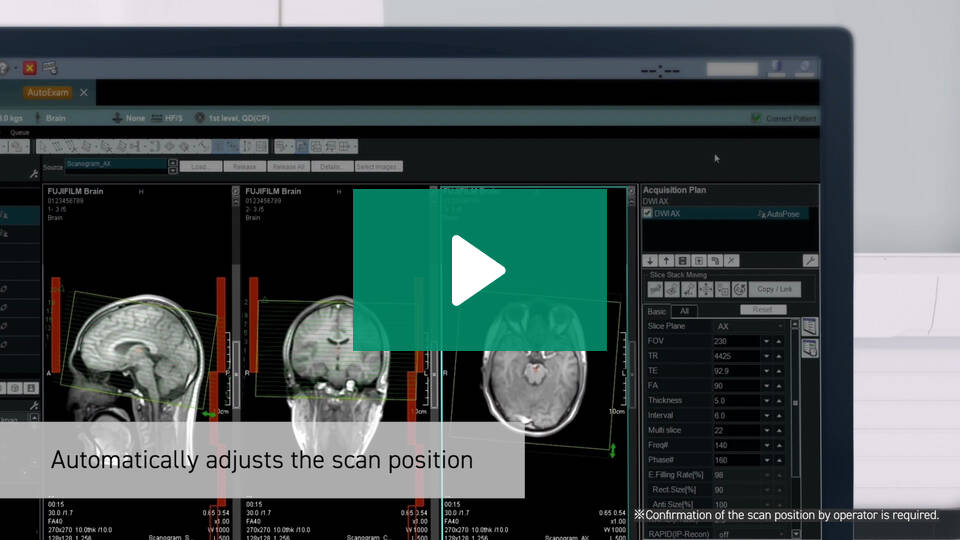
Task: Open the Slice Plane AX dropdown
Action: [751, 326]
